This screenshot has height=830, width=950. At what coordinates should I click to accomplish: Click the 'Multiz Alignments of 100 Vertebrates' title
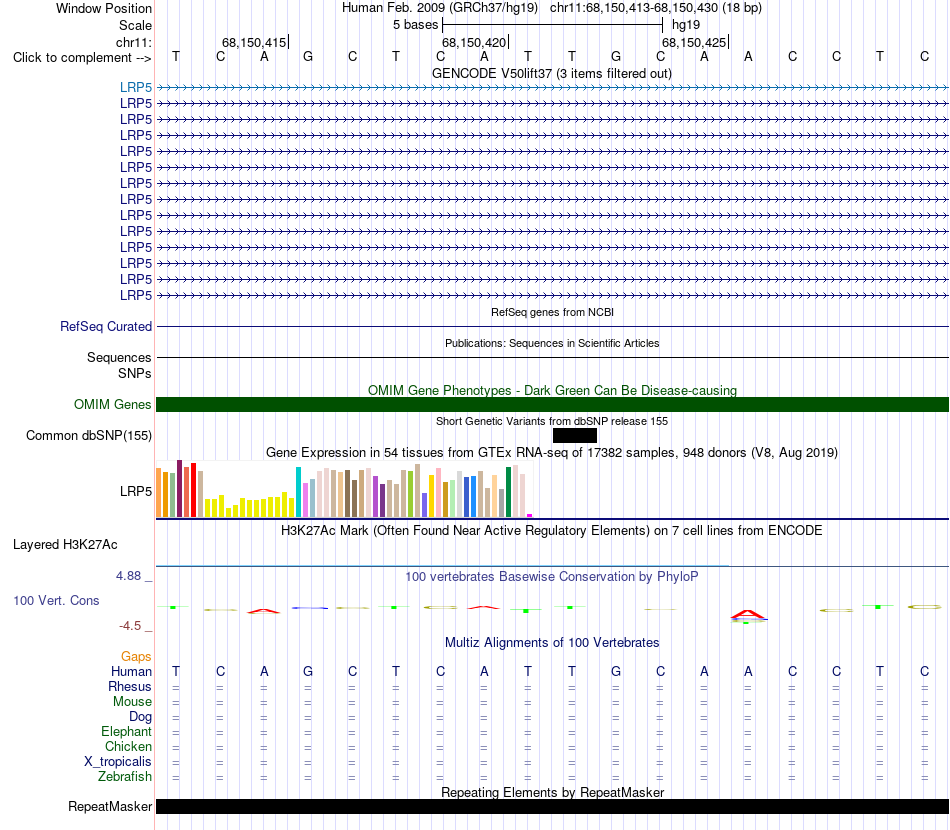click(x=552, y=643)
